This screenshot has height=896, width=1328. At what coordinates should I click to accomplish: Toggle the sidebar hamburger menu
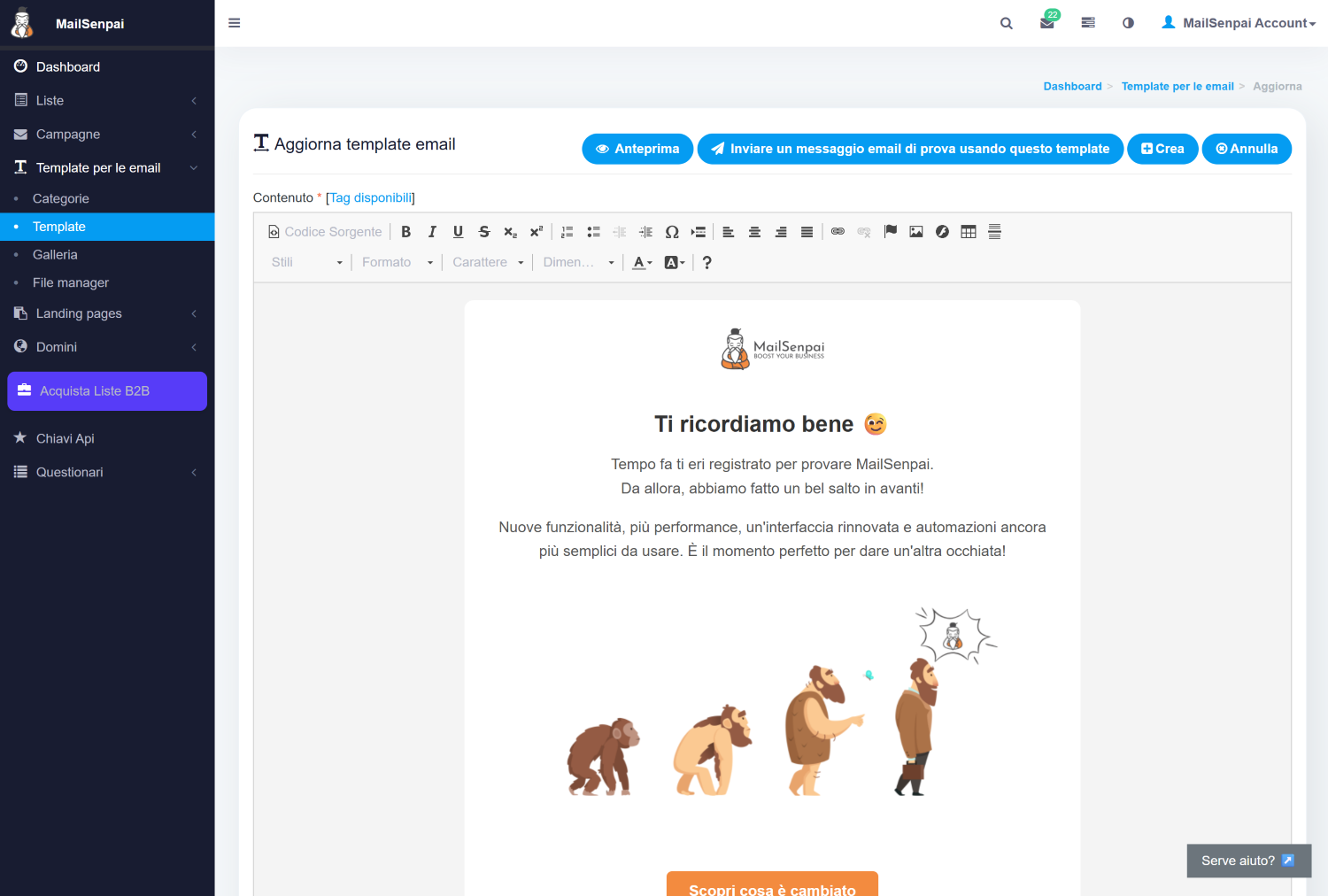click(235, 23)
